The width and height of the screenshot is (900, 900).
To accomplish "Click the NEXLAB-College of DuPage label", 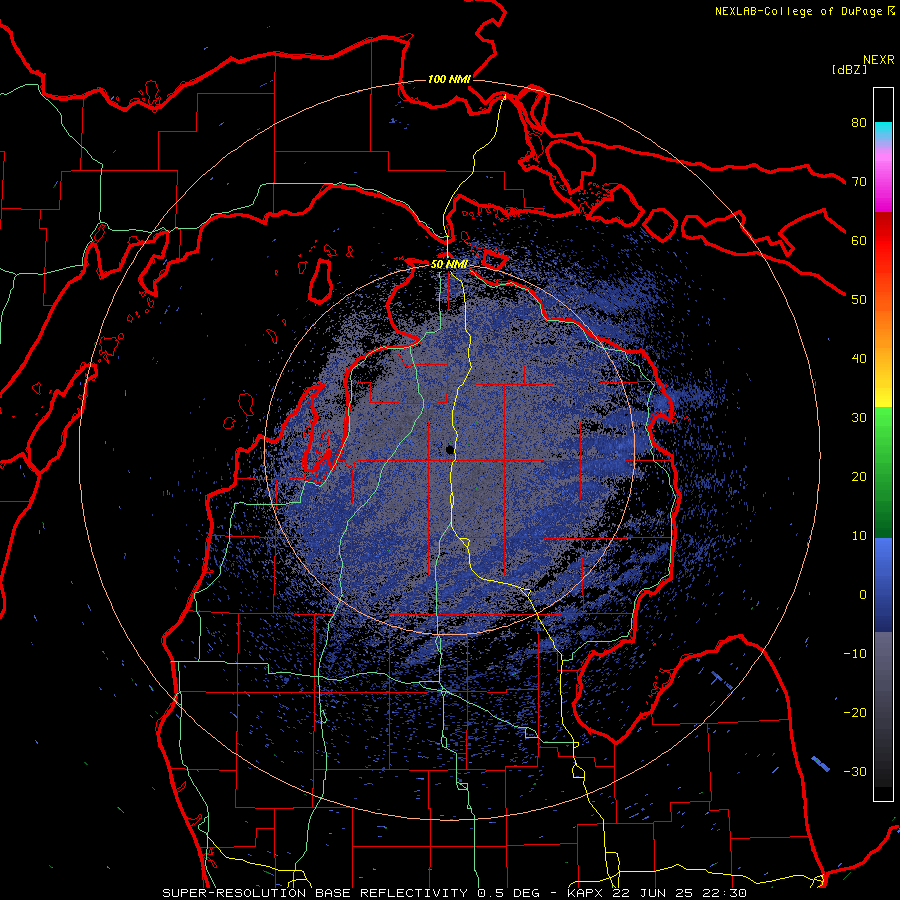I will coord(798,11).
